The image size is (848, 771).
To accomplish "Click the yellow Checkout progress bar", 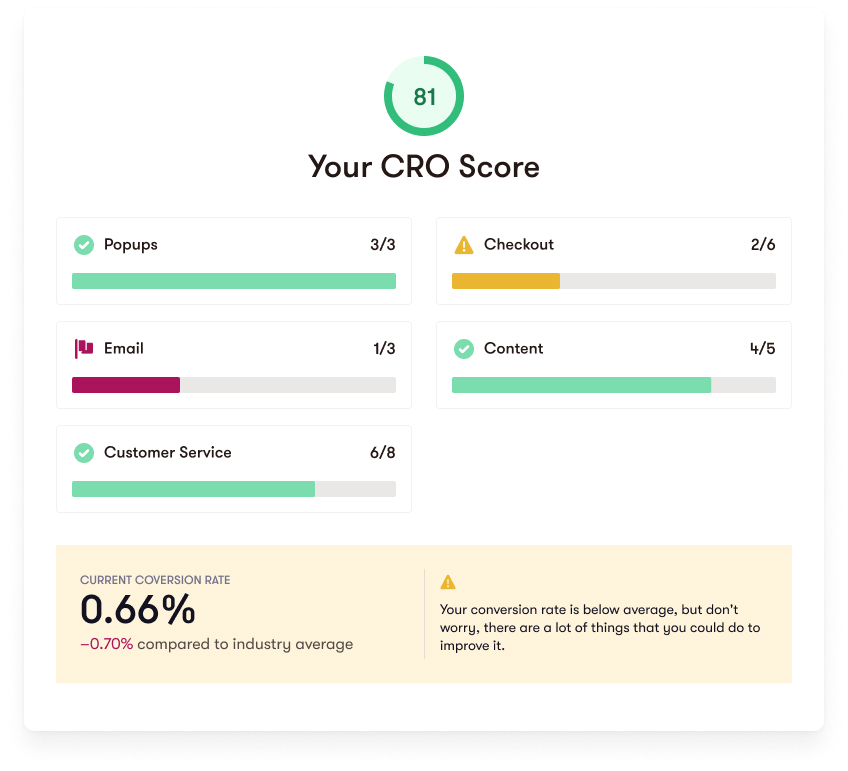I will tap(507, 281).
